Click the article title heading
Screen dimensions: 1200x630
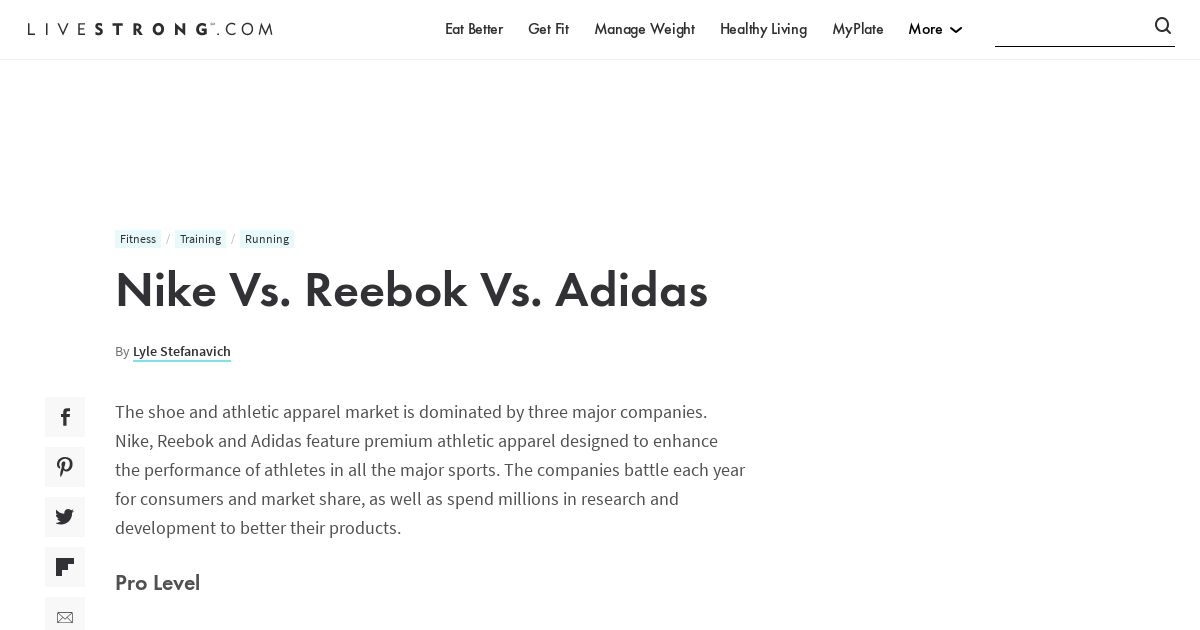coord(411,290)
